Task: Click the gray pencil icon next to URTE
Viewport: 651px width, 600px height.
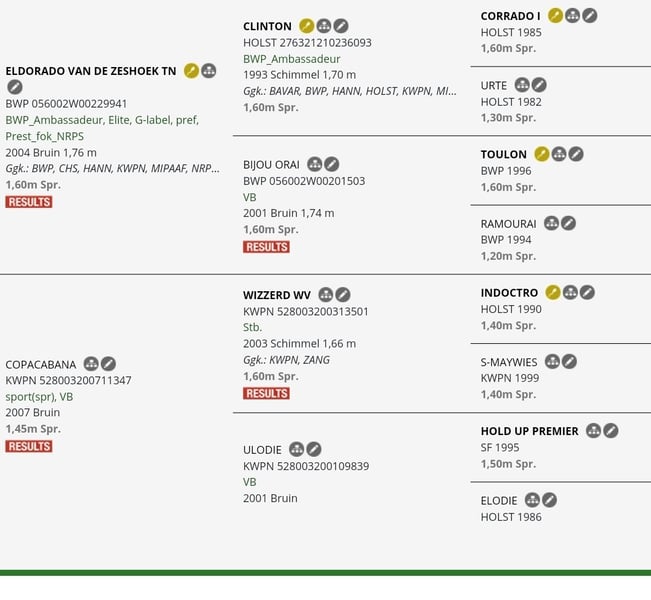Action: click(x=539, y=86)
